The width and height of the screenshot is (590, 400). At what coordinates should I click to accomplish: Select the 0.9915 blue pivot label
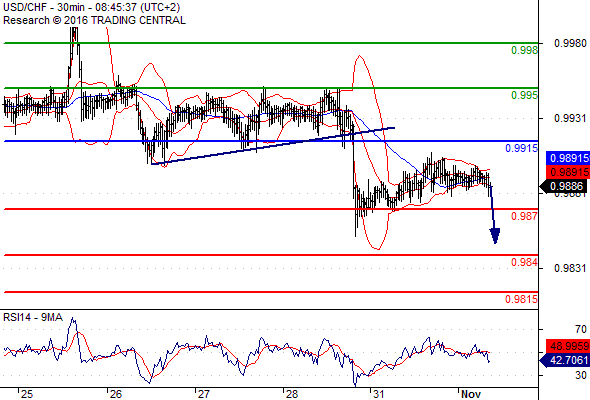(521, 148)
